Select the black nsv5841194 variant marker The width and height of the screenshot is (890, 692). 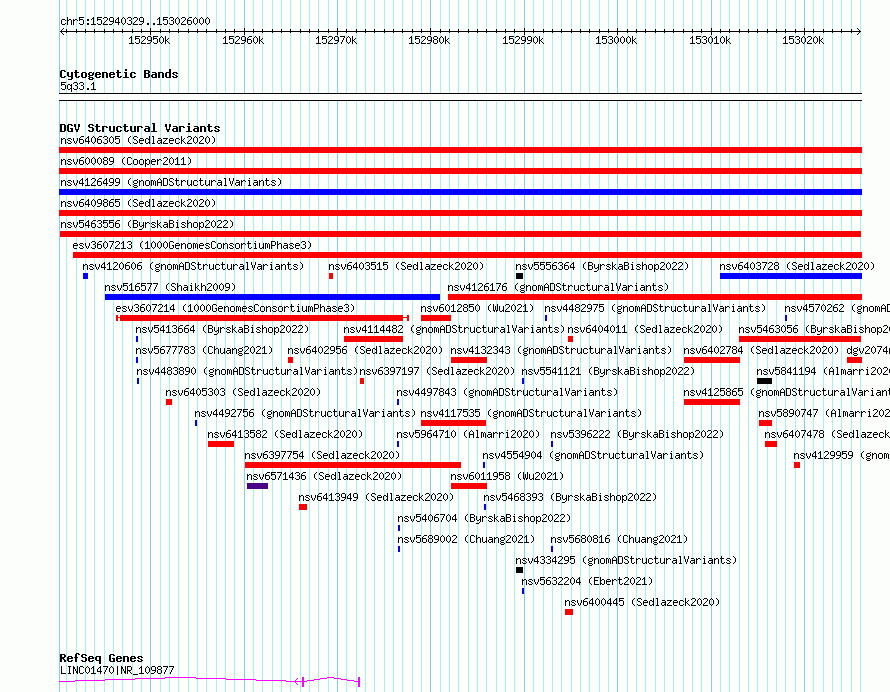tap(765, 381)
